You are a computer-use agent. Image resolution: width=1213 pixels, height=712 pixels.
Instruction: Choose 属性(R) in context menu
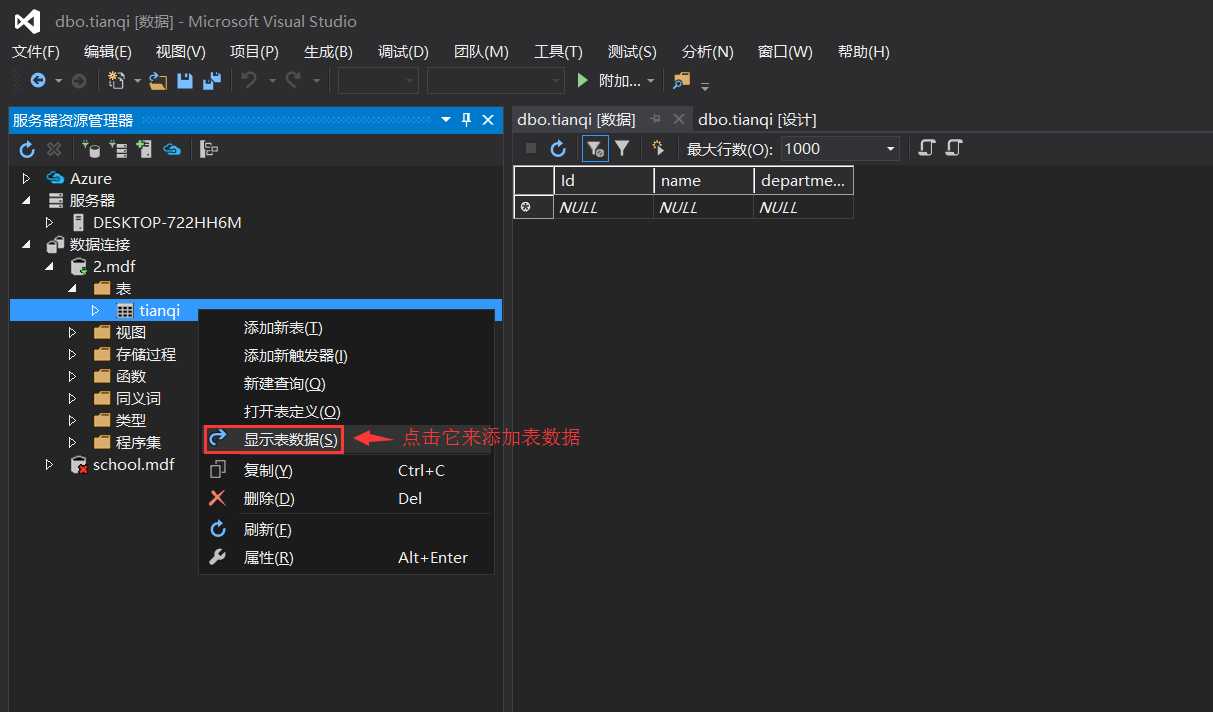click(346, 558)
